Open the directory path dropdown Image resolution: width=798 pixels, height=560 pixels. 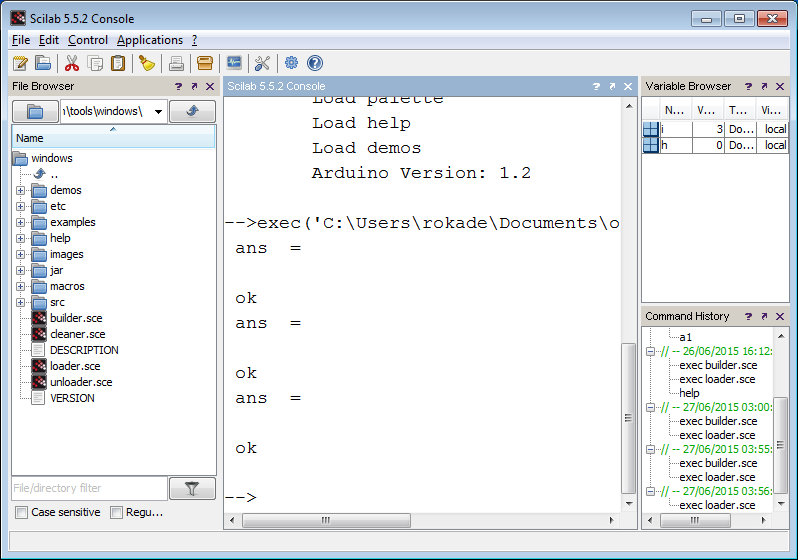[158, 111]
